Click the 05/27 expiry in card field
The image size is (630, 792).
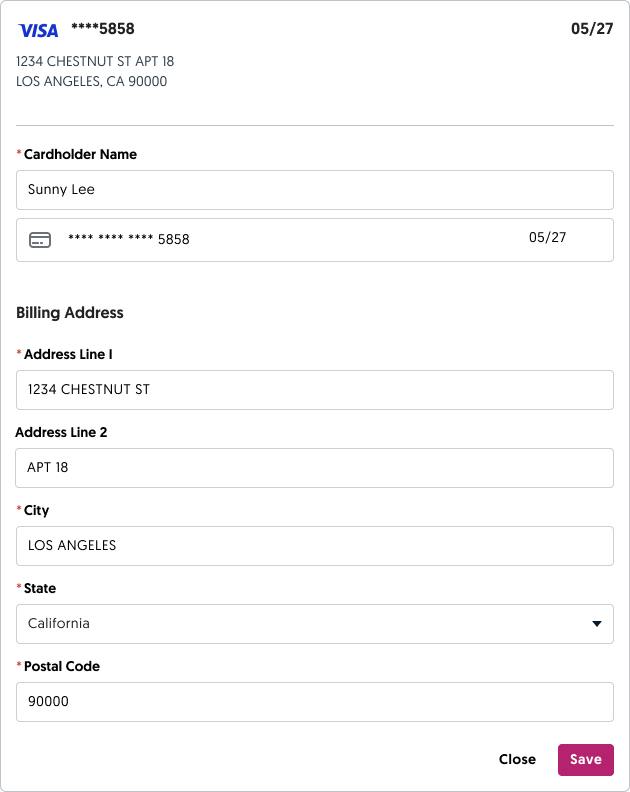tap(547, 238)
